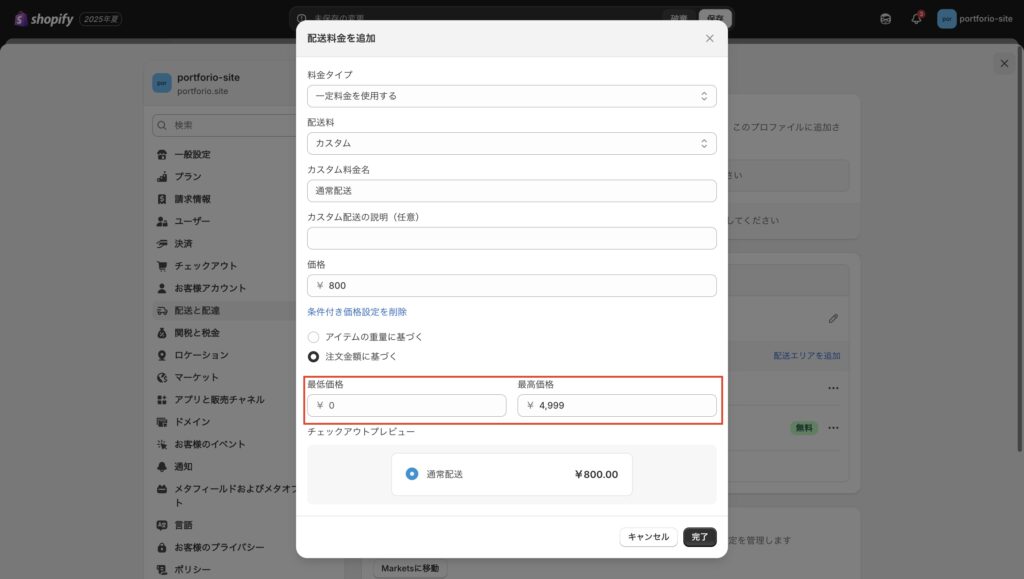Open the notifications bell icon
The height and width of the screenshot is (579, 1024).
tap(916, 19)
